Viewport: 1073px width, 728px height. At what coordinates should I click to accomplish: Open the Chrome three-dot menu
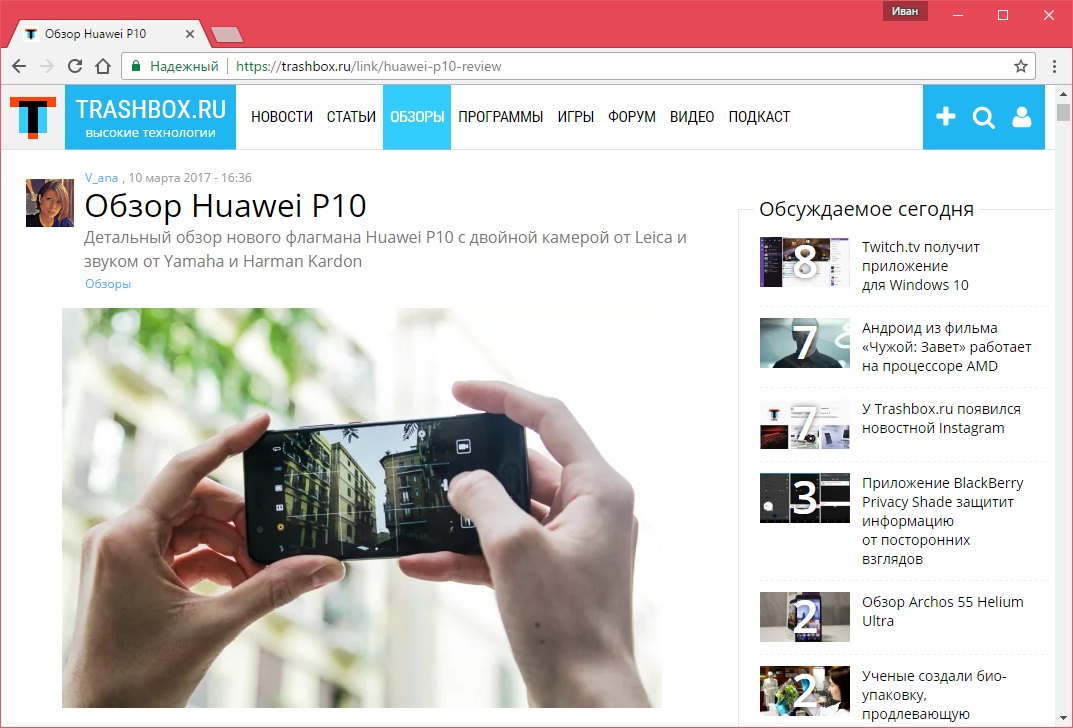pyautogui.click(x=1054, y=66)
